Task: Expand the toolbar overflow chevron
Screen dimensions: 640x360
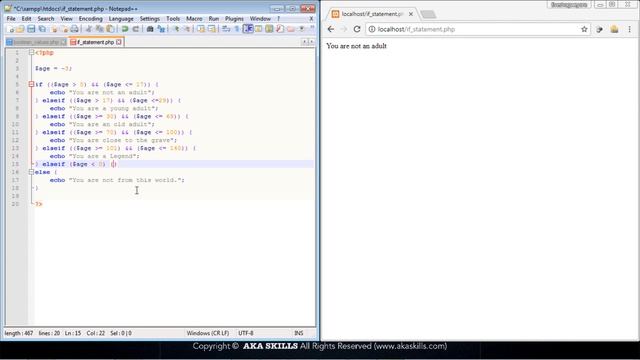Action: [x=312, y=28]
